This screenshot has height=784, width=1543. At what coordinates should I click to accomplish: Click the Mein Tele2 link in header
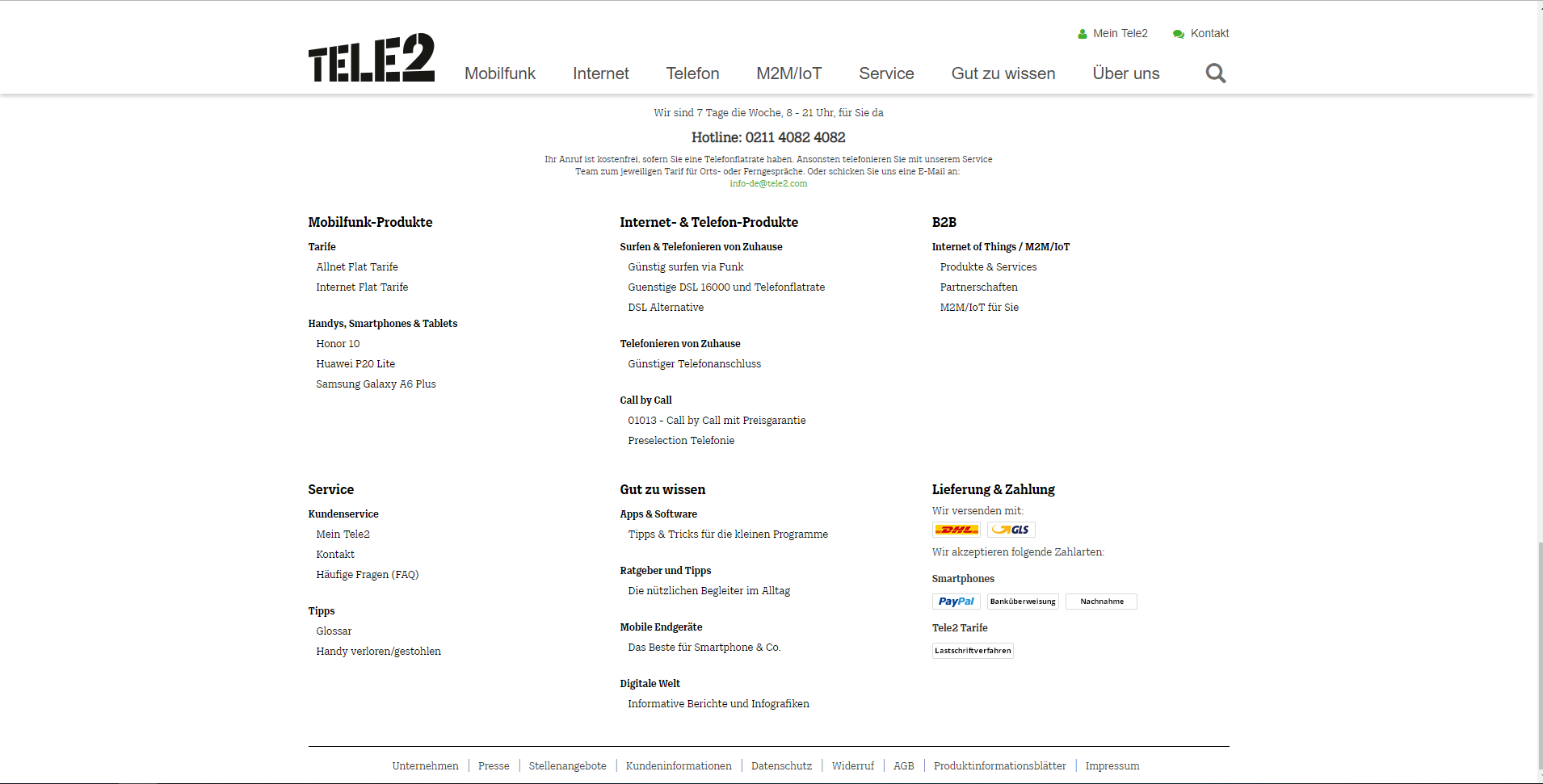click(x=1120, y=34)
